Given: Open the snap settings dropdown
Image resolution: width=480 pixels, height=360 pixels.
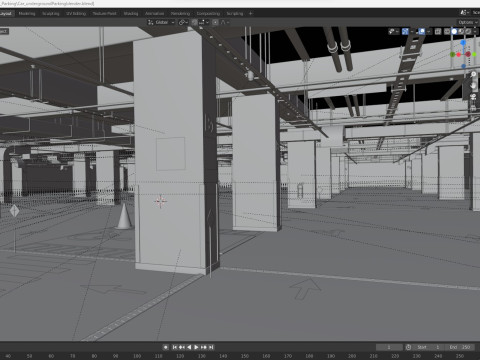Looking at the screenshot, I should 204,22.
